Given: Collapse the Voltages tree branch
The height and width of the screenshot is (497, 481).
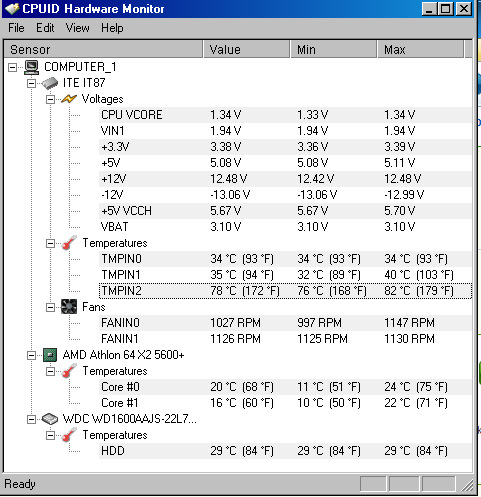Looking at the screenshot, I should pyautogui.click(x=50, y=99).
